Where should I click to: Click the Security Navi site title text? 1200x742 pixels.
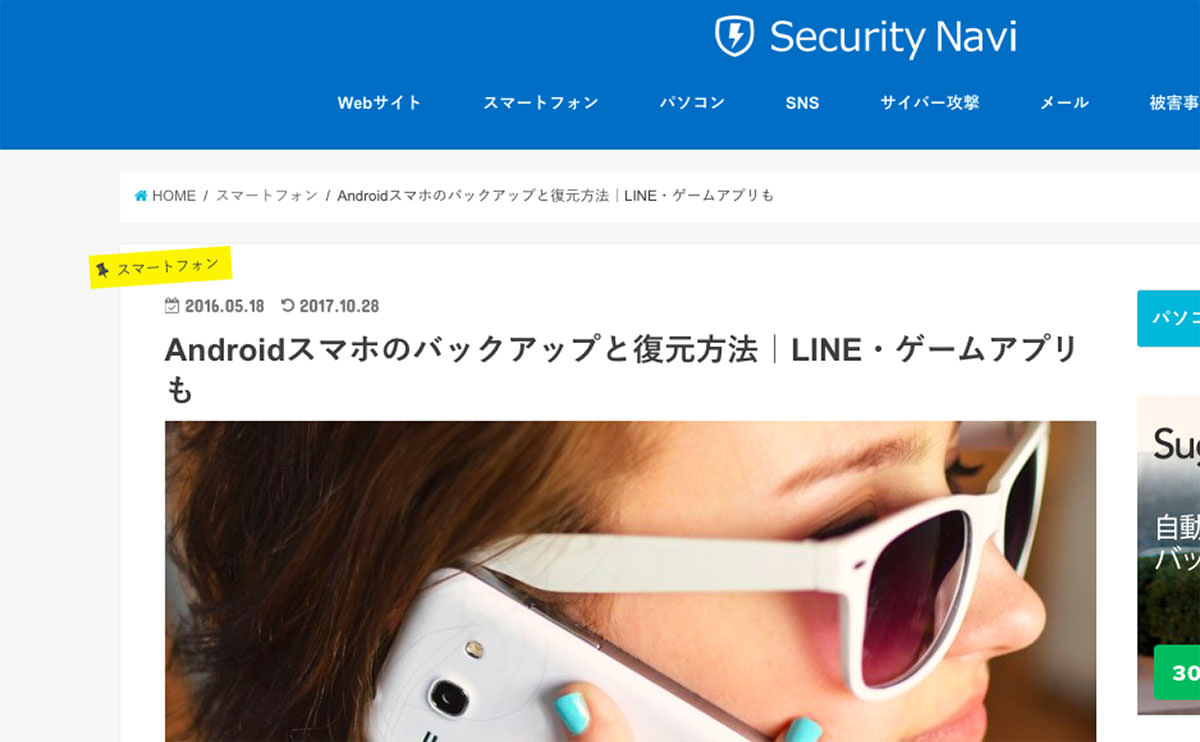[893, 38]
